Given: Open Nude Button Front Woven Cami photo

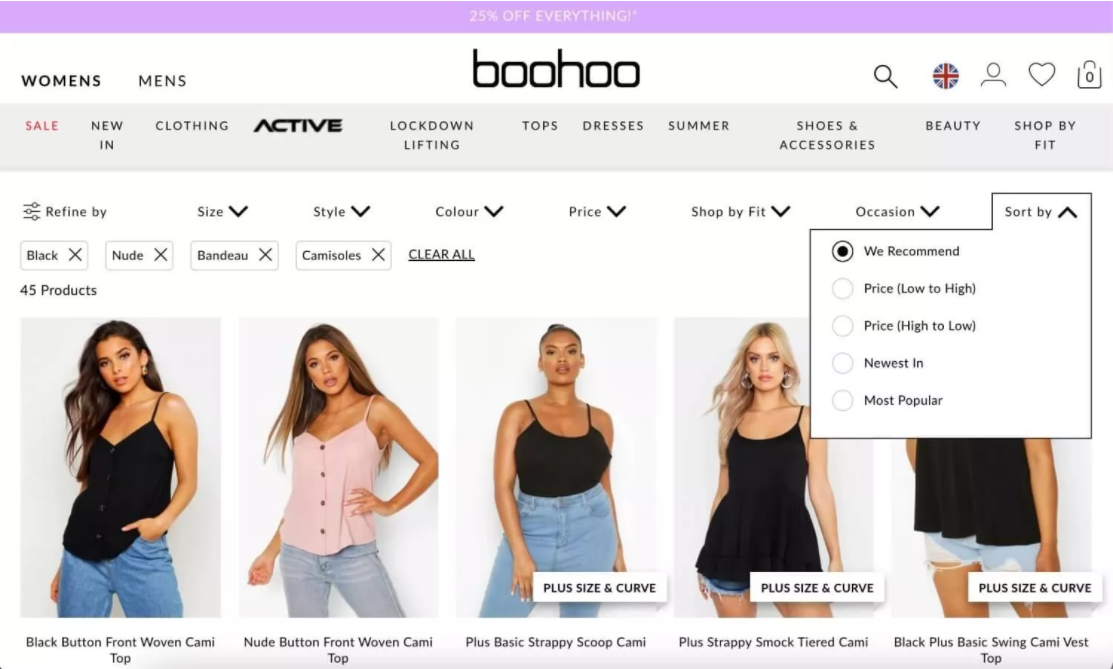Looking at the screenshot, I should pyautogui.click(x=338, y=467).
